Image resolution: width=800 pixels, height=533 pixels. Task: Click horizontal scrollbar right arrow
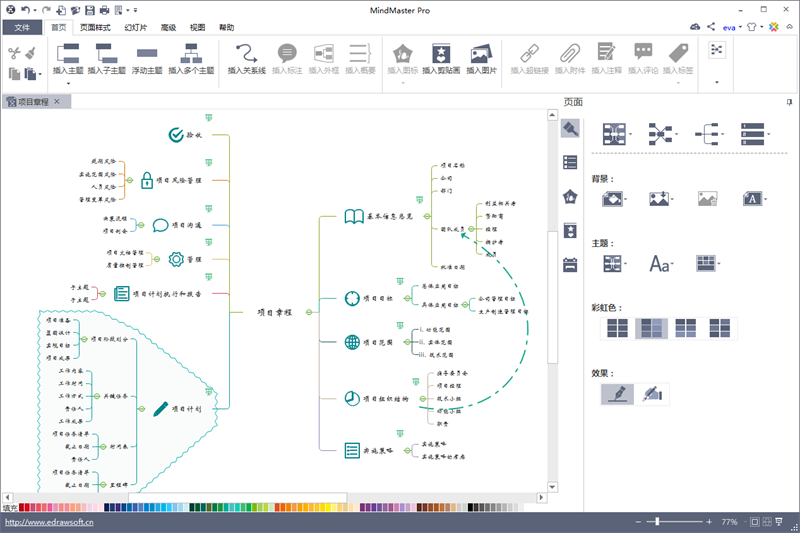pyautogui.click(x=541, y=497)
